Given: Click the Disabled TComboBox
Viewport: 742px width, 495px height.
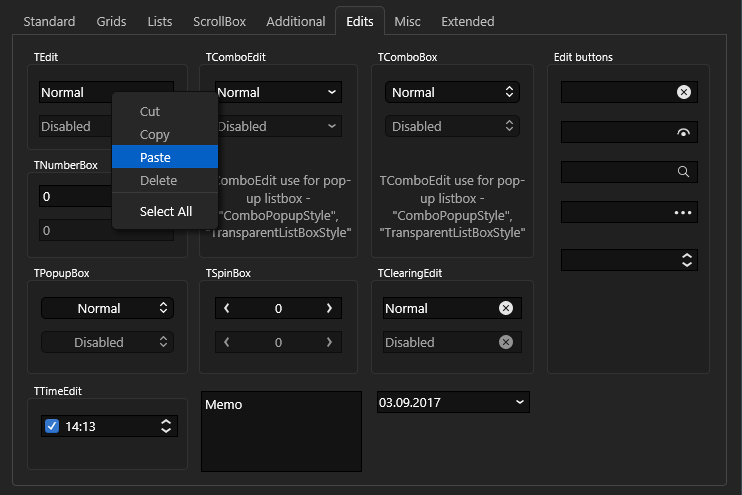Looking at the screenshot, I should pos(452,126).
